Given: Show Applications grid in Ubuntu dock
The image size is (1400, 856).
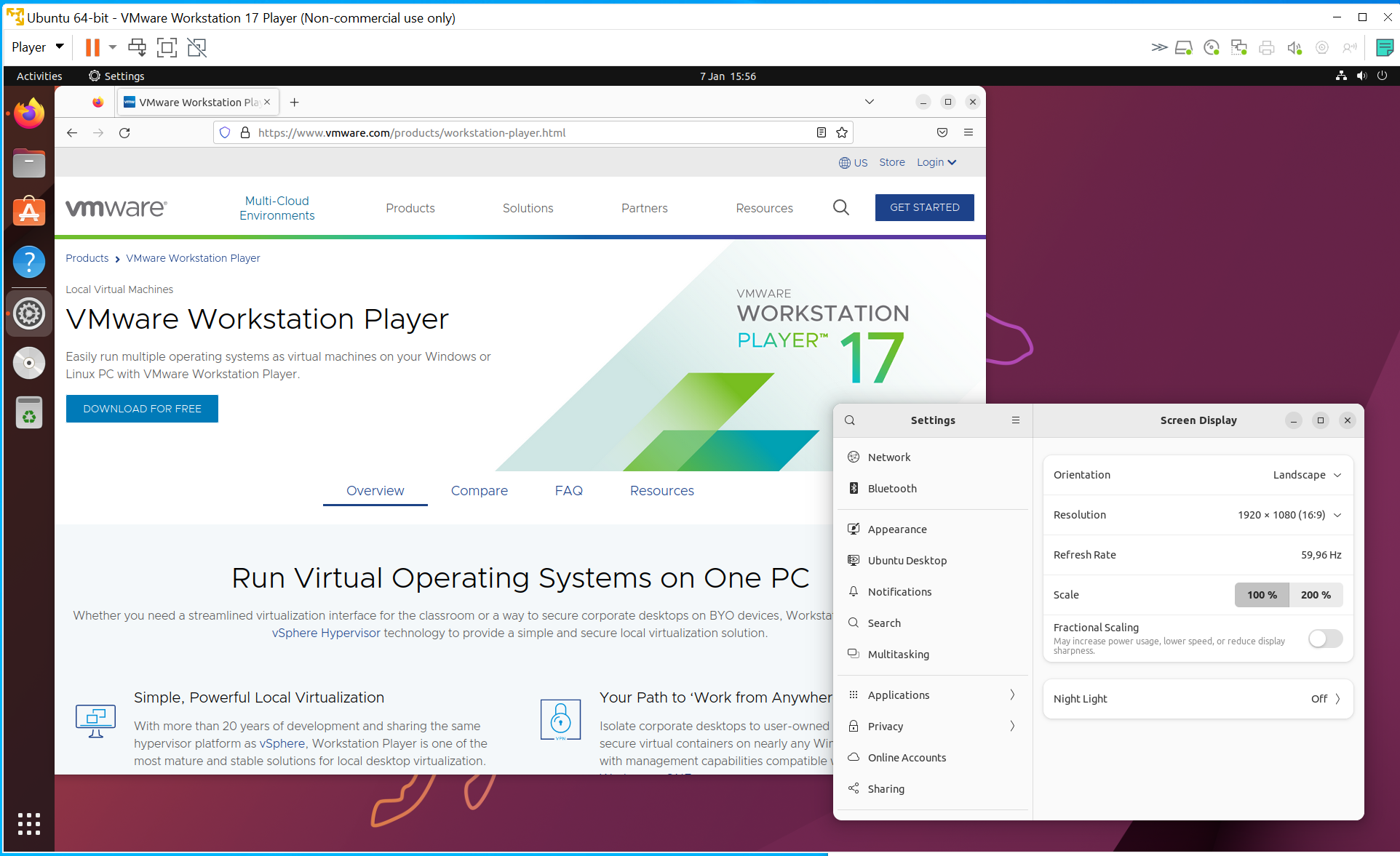Looking at the screenshot, I should (x=29, y=823).
